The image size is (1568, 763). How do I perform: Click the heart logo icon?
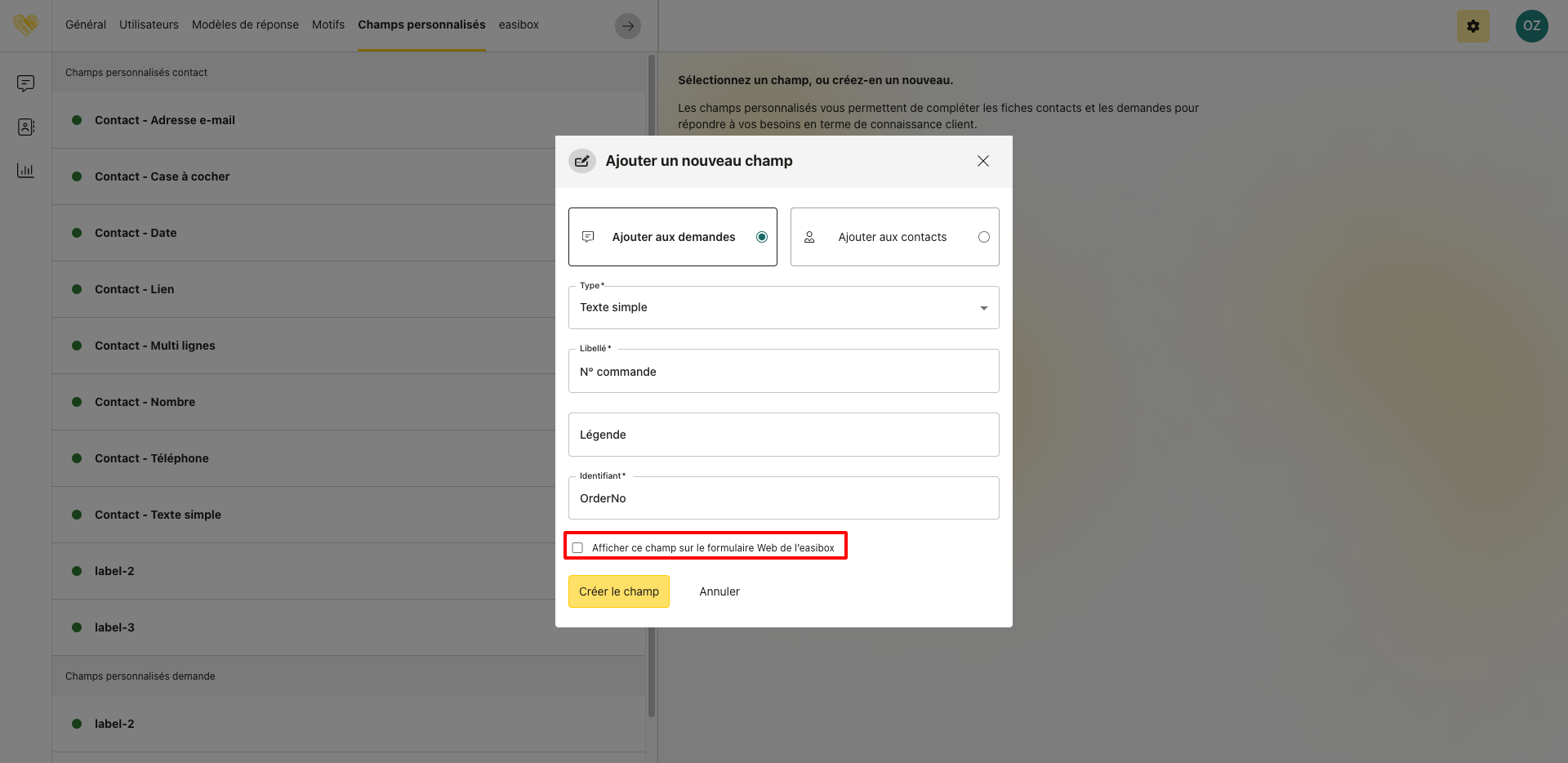(x=25, y=25)
